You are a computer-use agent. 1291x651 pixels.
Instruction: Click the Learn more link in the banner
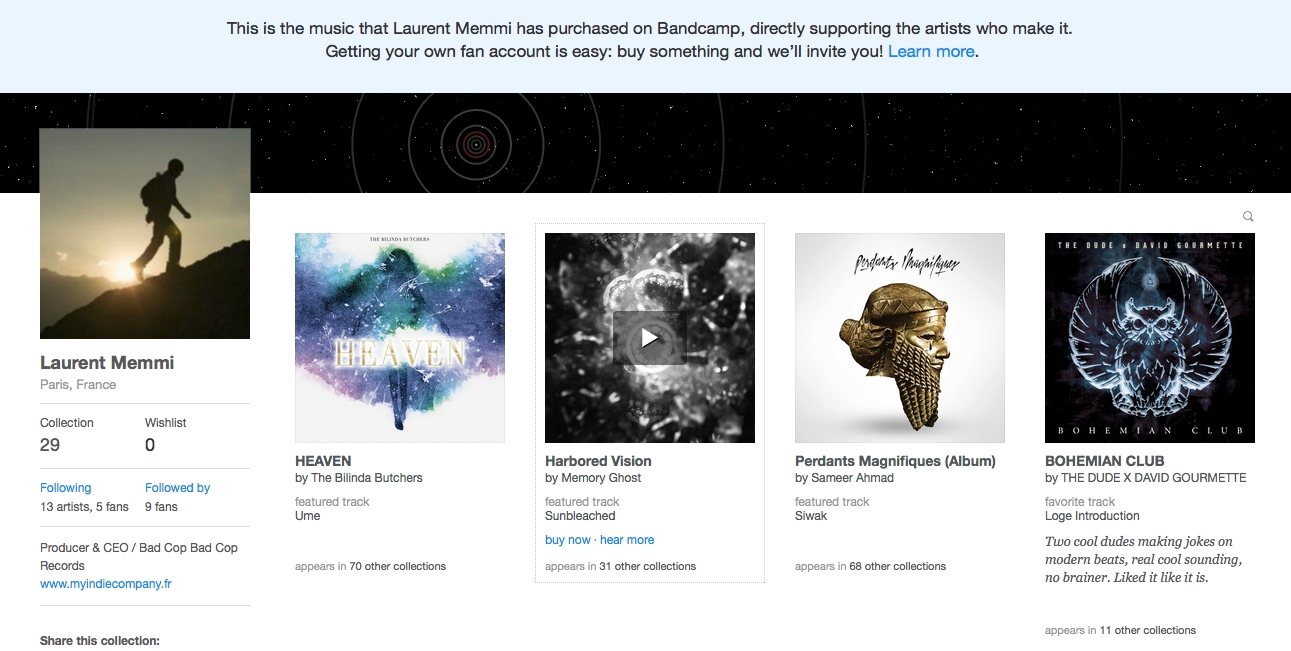(931, 51)
